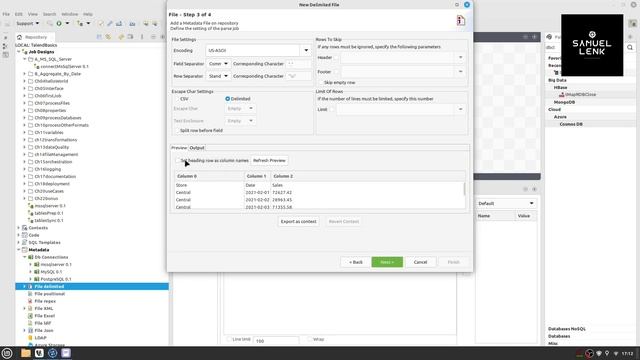Click the network icon in system tray
Screen dimensions: 640x360
coord(616,353)
